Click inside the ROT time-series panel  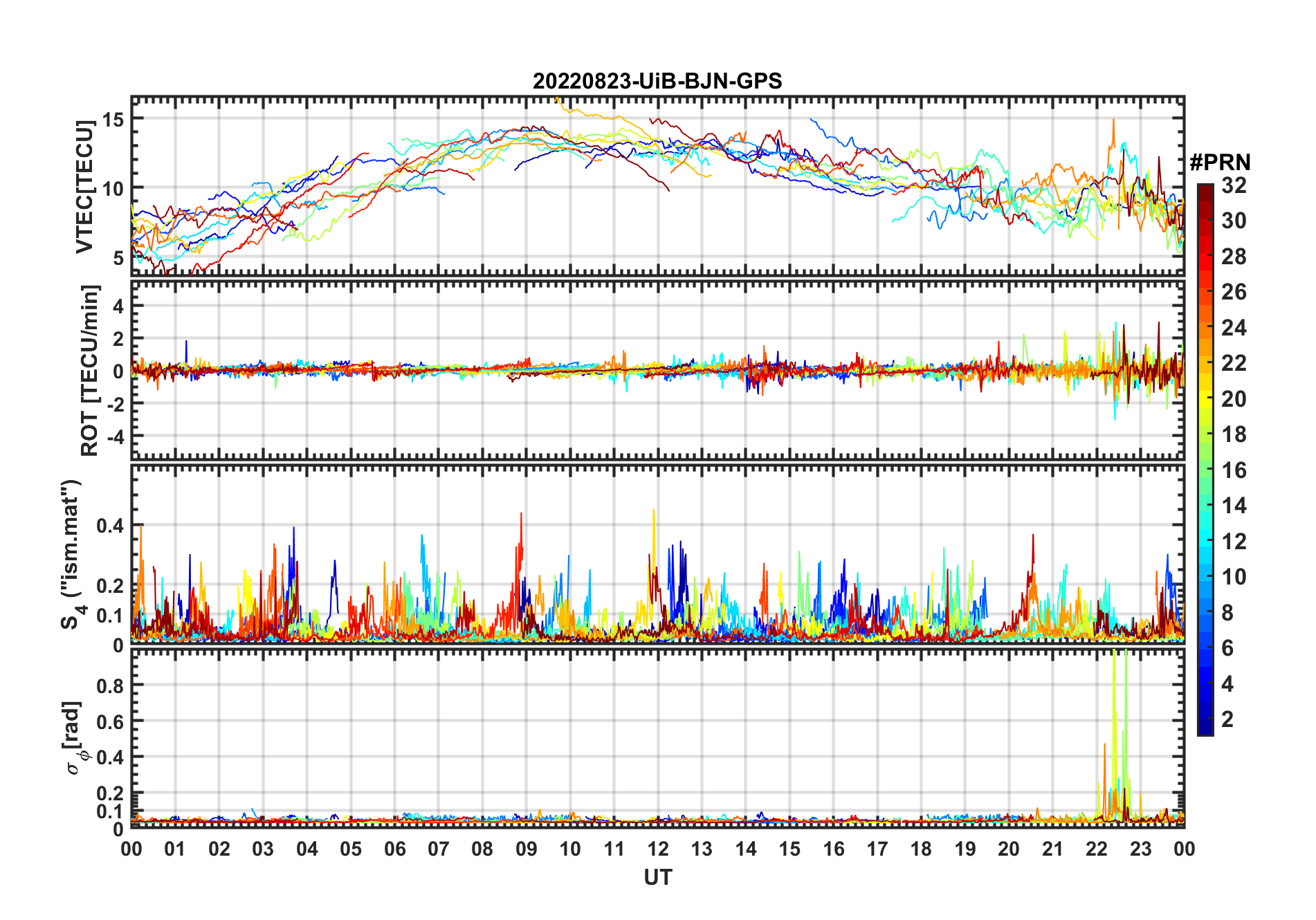[x=657, y=369]
